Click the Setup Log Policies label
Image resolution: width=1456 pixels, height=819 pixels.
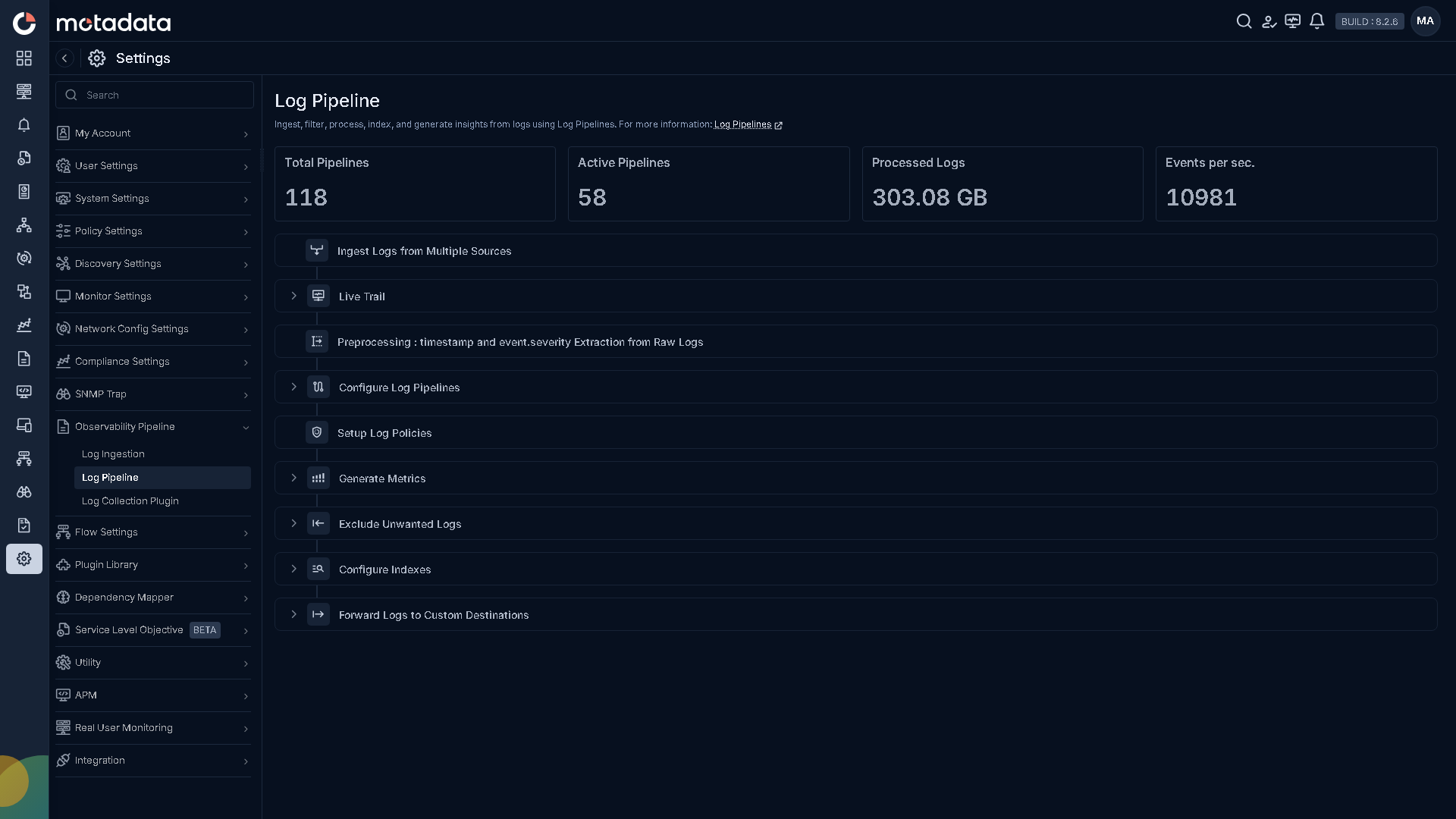384,433
